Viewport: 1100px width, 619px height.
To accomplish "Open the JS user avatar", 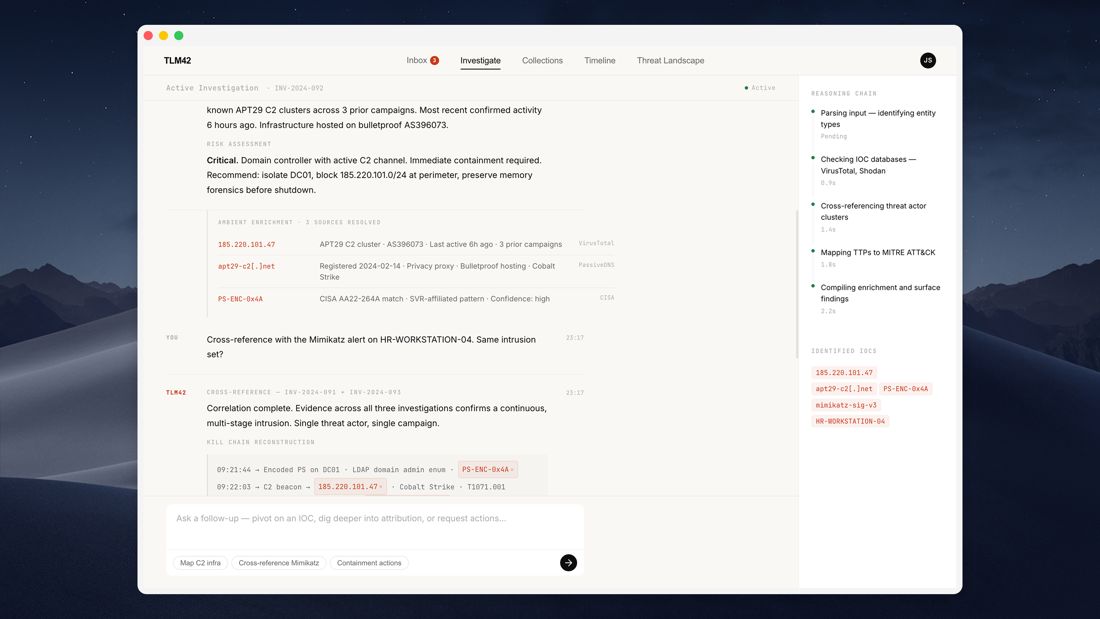I will (x=927, y=60).
